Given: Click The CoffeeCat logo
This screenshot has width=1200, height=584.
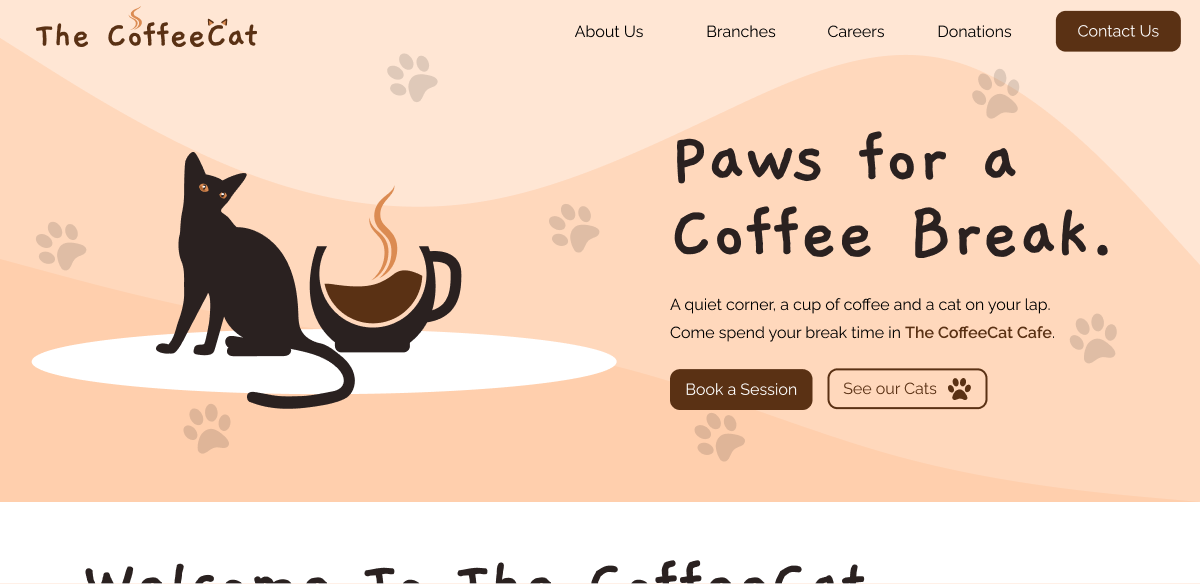Looking at the screenshot, I should [x=146, y=30].
